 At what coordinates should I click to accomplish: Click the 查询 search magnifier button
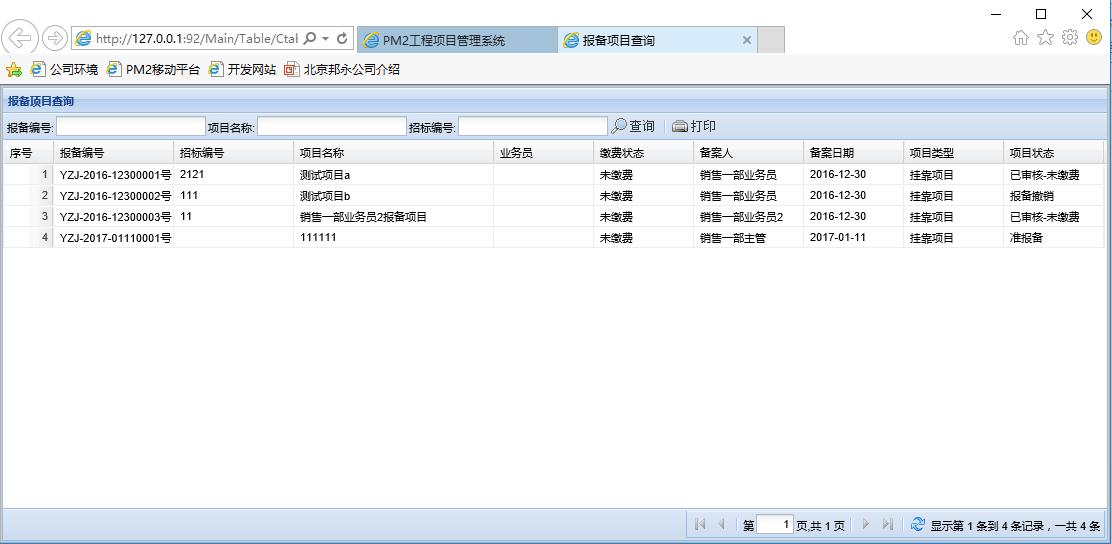[633, 126]
